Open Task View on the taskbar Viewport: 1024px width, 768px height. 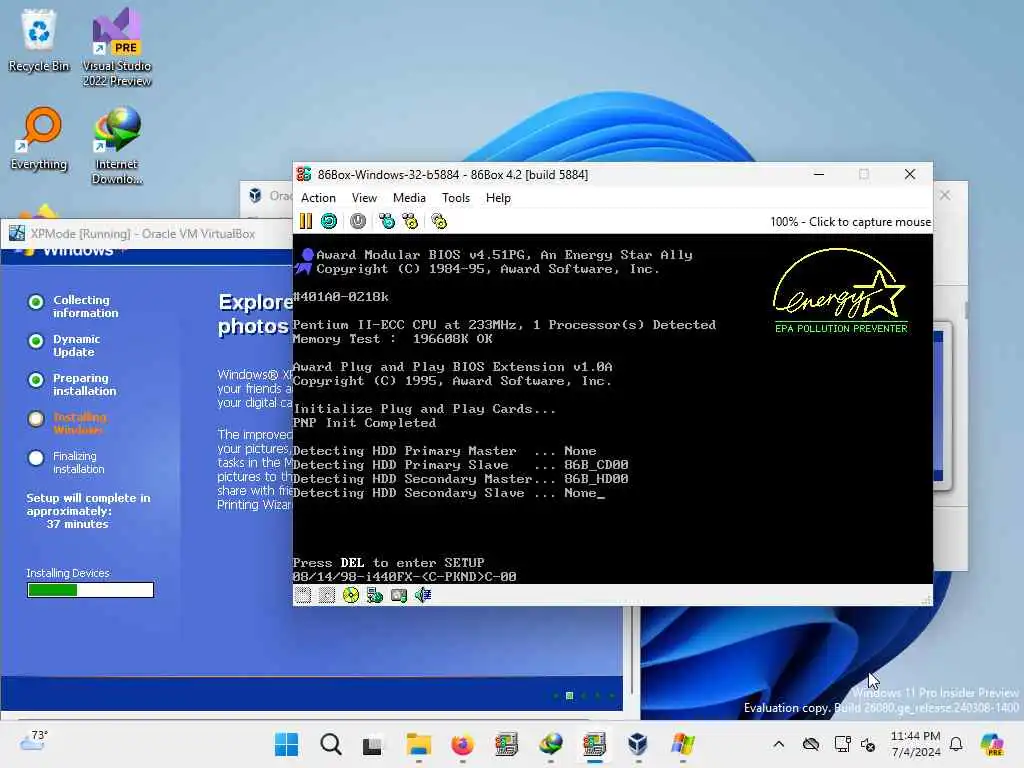373,744
